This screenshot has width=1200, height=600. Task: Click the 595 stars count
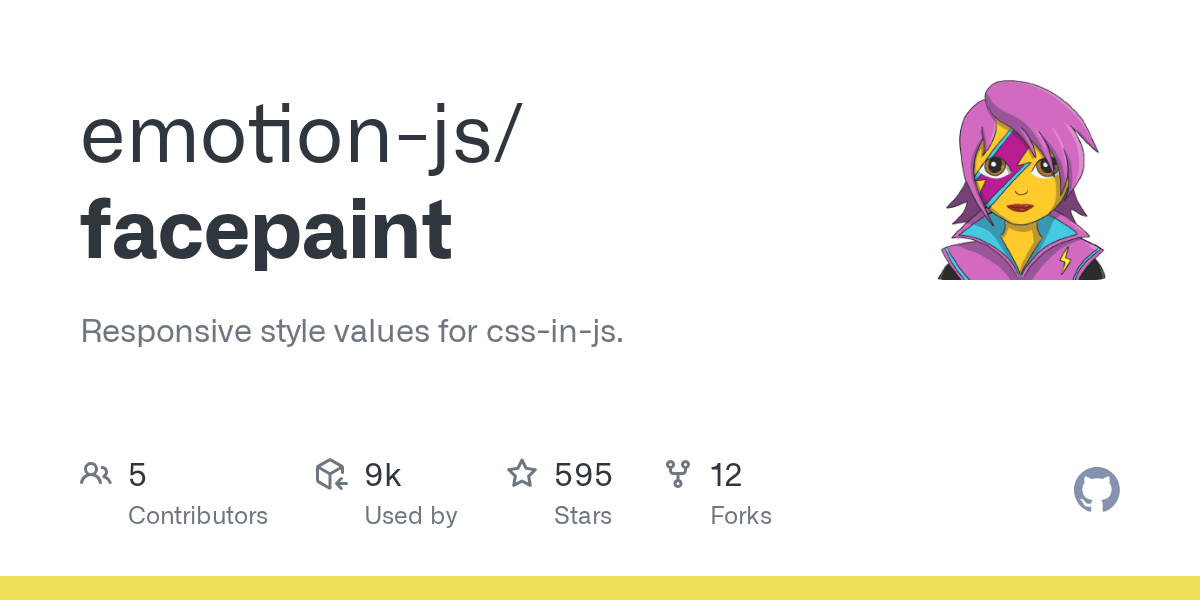tap(583, 475)
